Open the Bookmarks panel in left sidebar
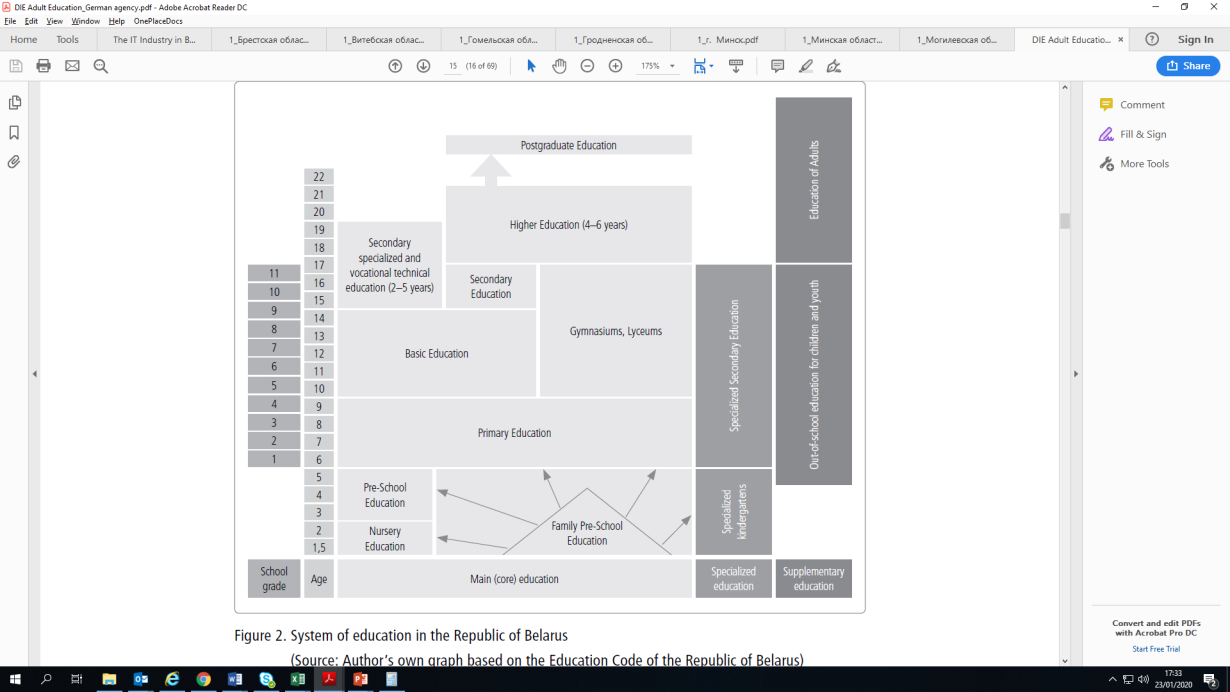Viewport: 1230px width, 692px height. 14,132
